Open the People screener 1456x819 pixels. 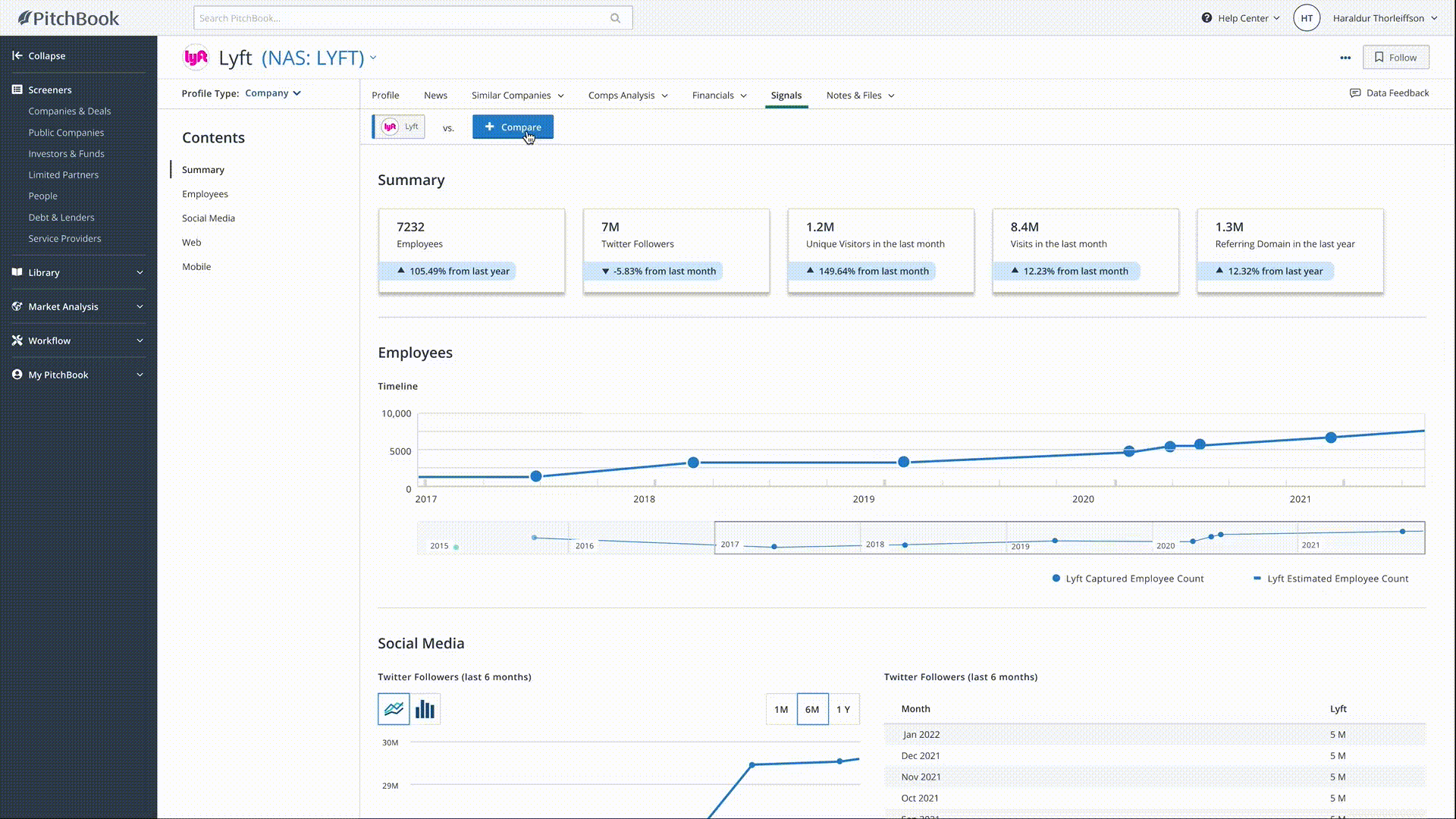tap(42, 196)
